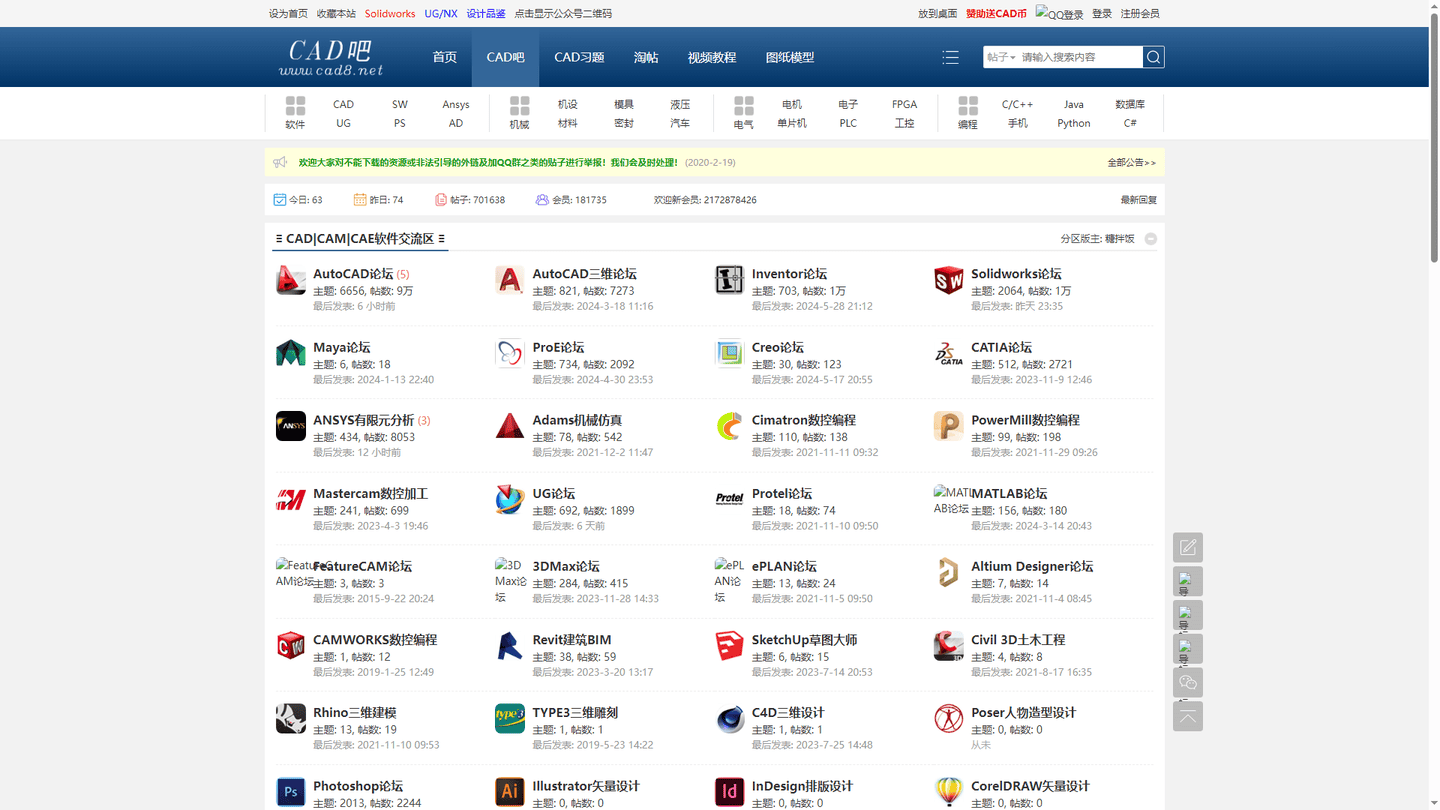The height and width of the screenshot is (810, 1440).
Task: Open the InDesign Id forum icon
Action: 729,792
